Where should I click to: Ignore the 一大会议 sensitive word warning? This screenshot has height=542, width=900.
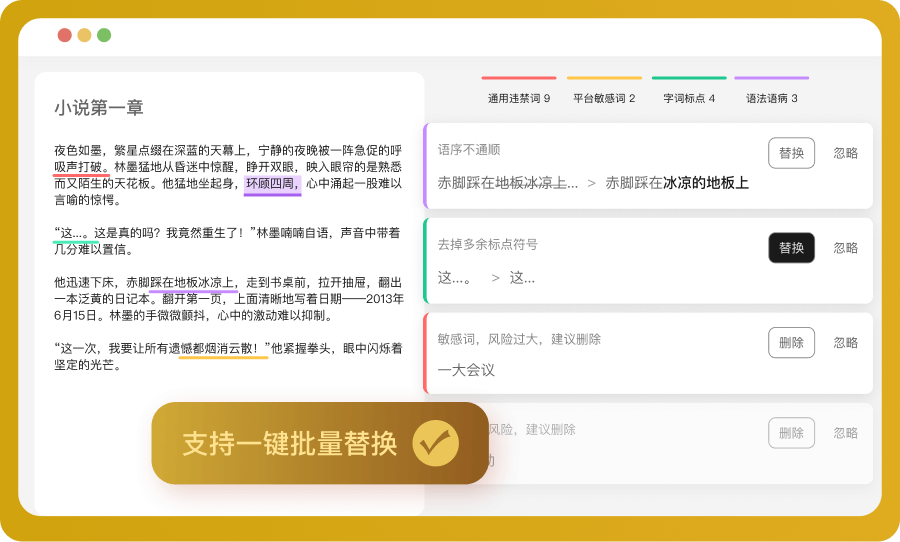845,342
